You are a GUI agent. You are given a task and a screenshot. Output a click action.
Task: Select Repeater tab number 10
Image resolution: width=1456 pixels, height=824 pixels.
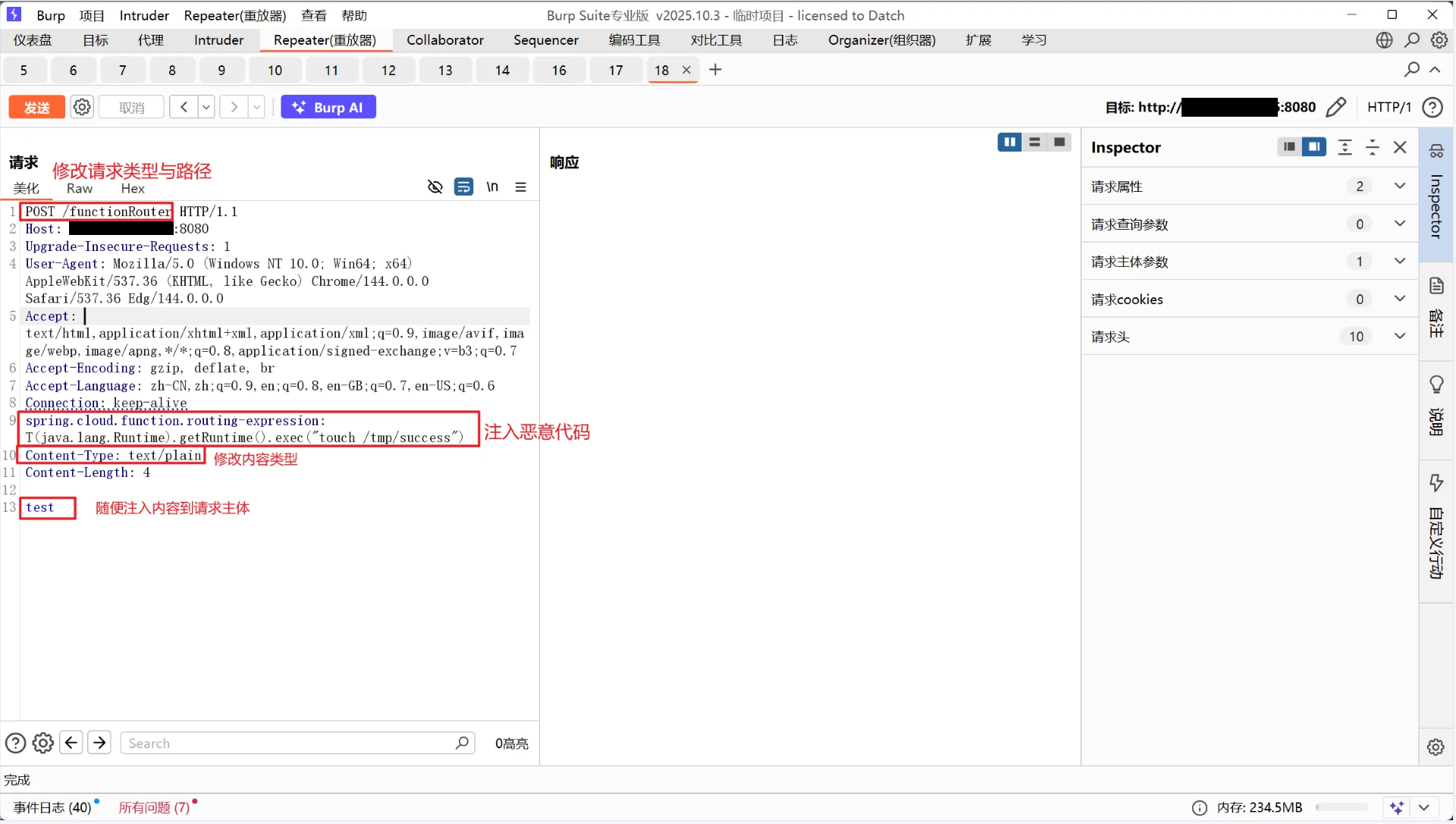click(x=275, y=70)
